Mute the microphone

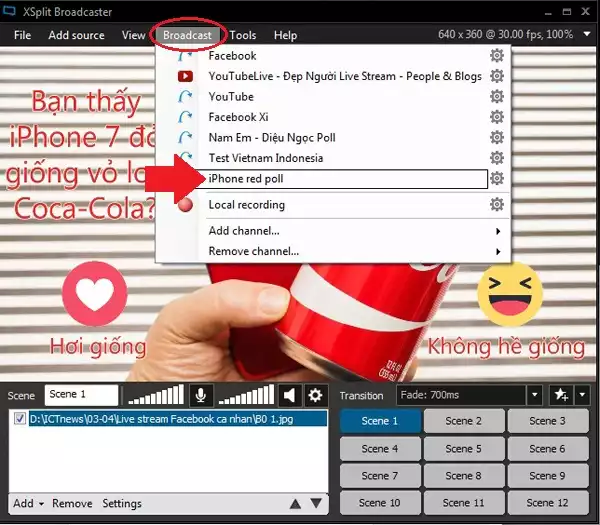pyautogui.click(x=201, y=395)
